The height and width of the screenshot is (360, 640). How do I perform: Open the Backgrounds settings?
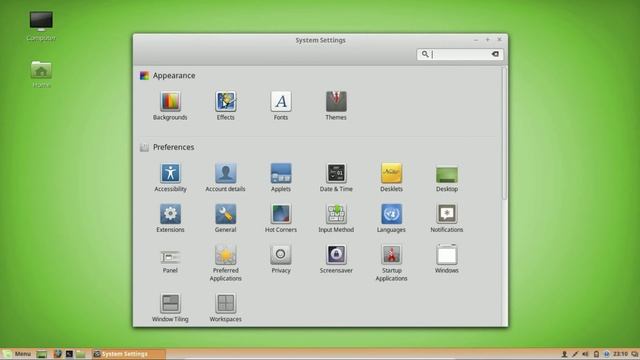[170, 106]
